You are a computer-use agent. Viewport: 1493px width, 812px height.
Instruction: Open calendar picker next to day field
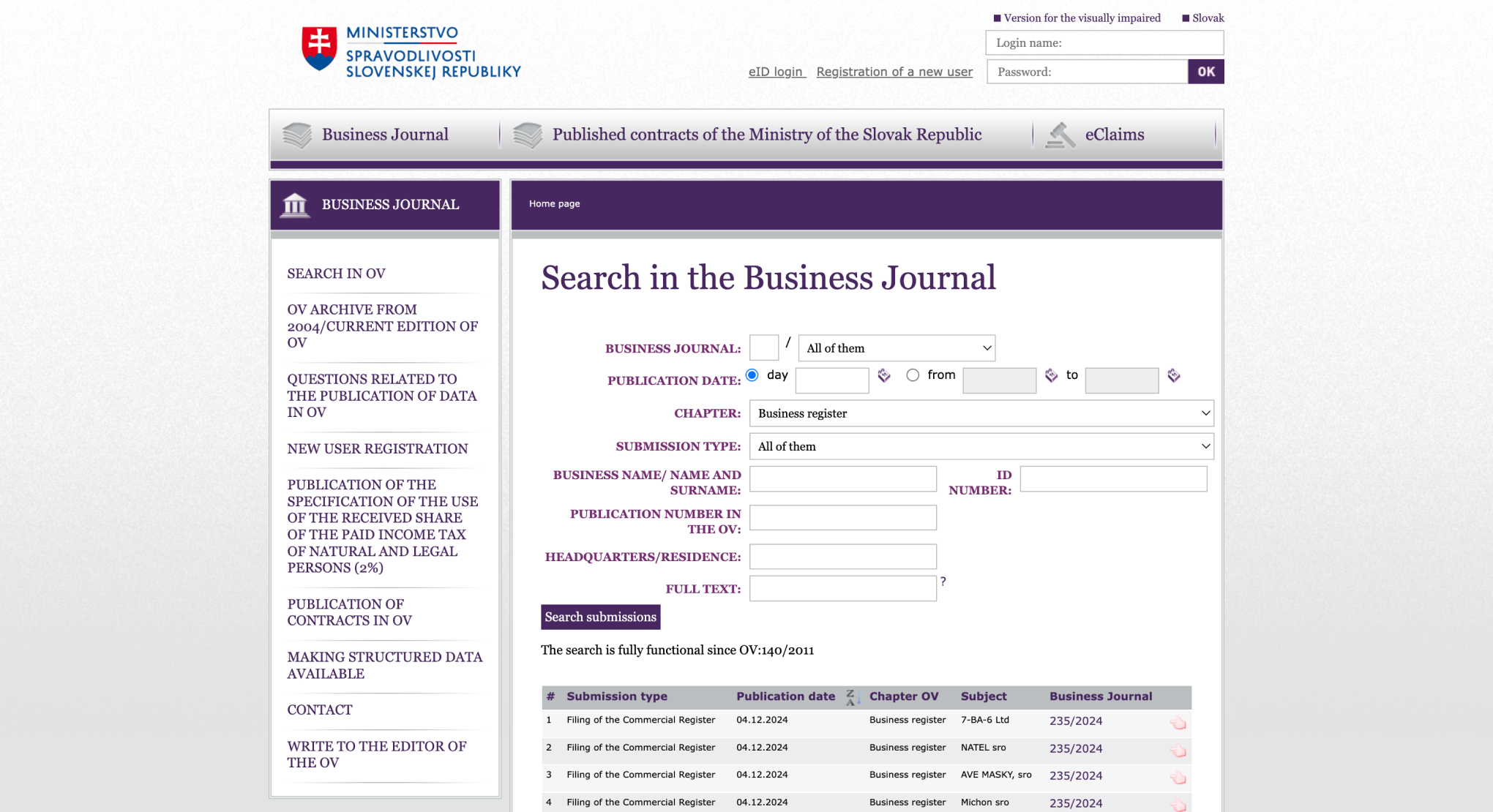pyautogui.click(x=884, y=375)
